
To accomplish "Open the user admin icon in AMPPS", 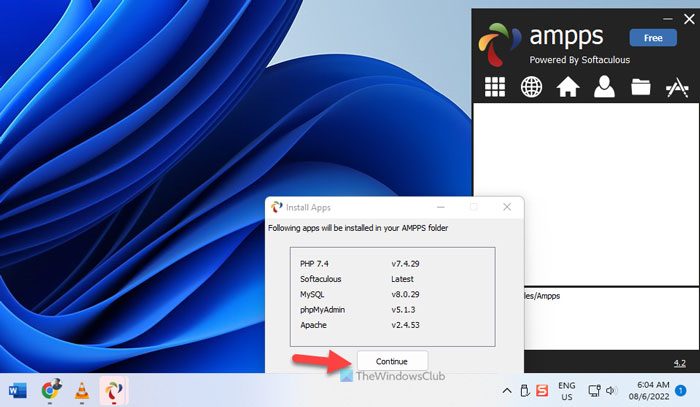I will 604,87.
